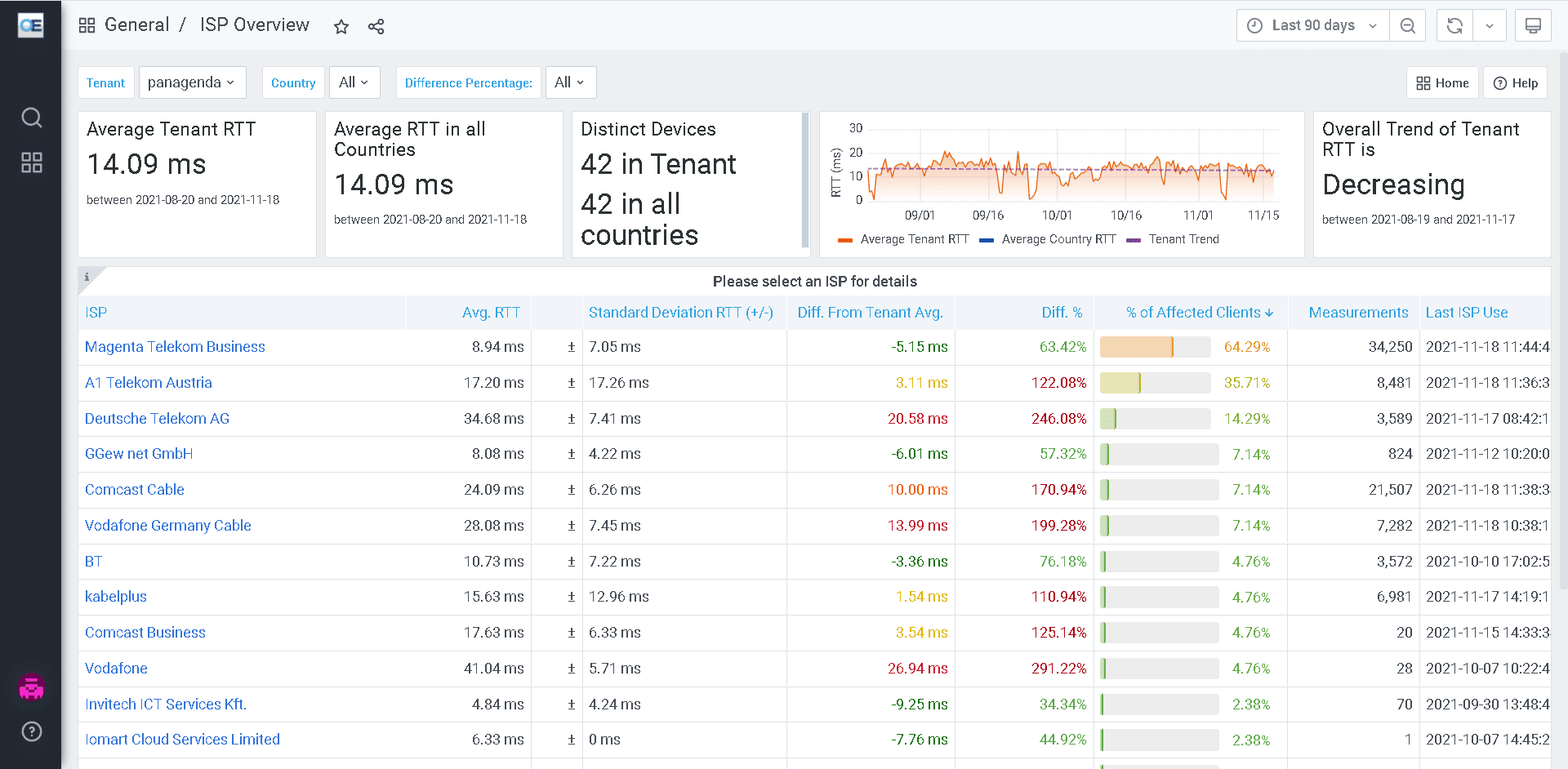1568x769 pixels.
Task: Open the help icon in sidebar bottom
Action: coord(31,731)
